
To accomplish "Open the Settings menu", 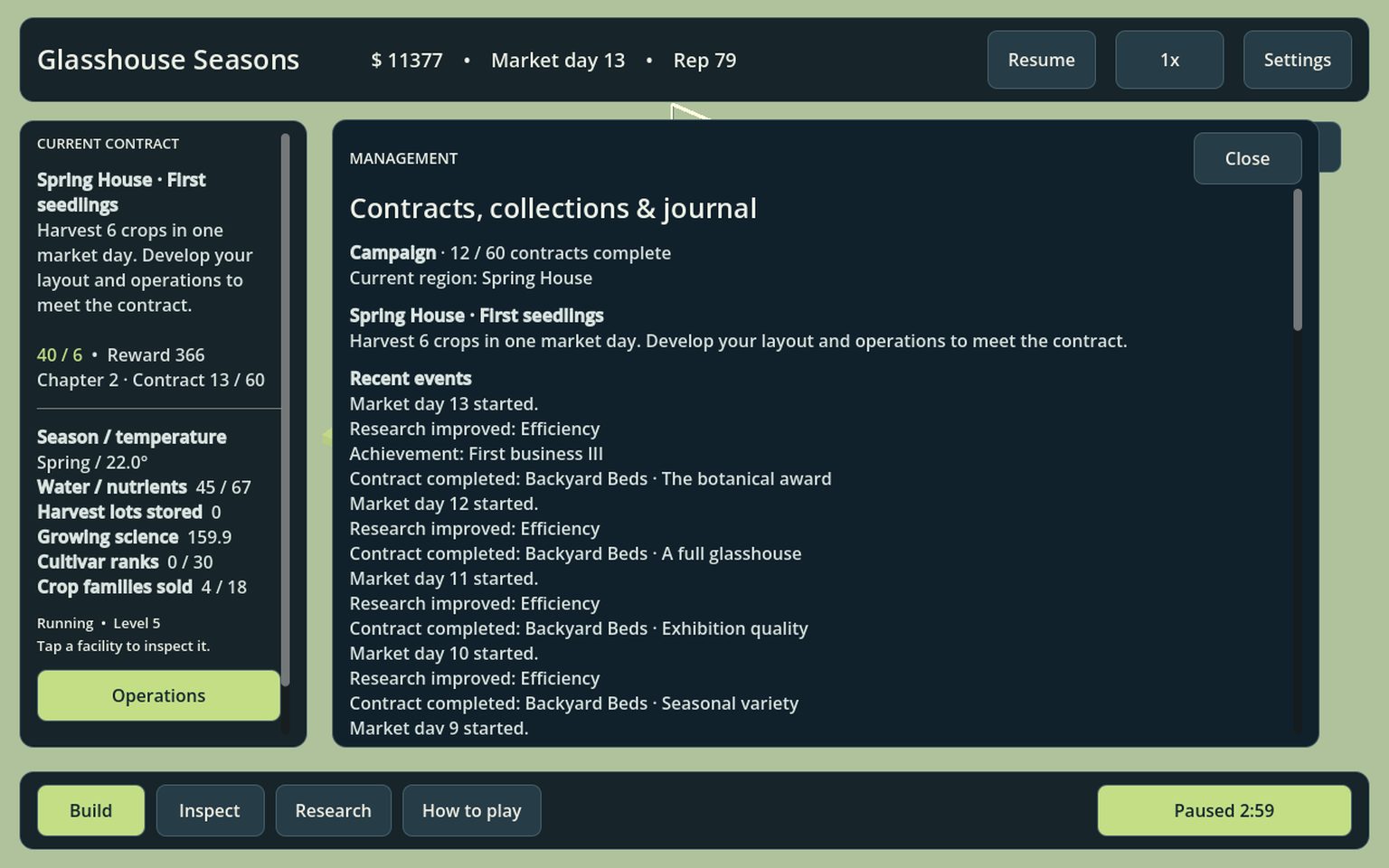I will click(x=1297, y=60).
